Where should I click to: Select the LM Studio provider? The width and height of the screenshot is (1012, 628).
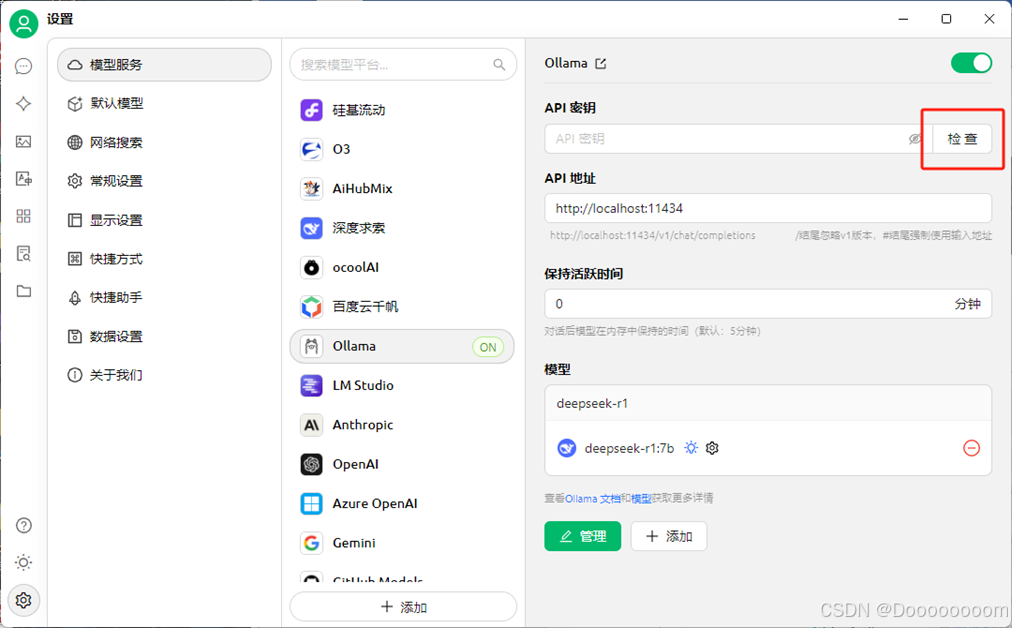click(x=403, y=386)
